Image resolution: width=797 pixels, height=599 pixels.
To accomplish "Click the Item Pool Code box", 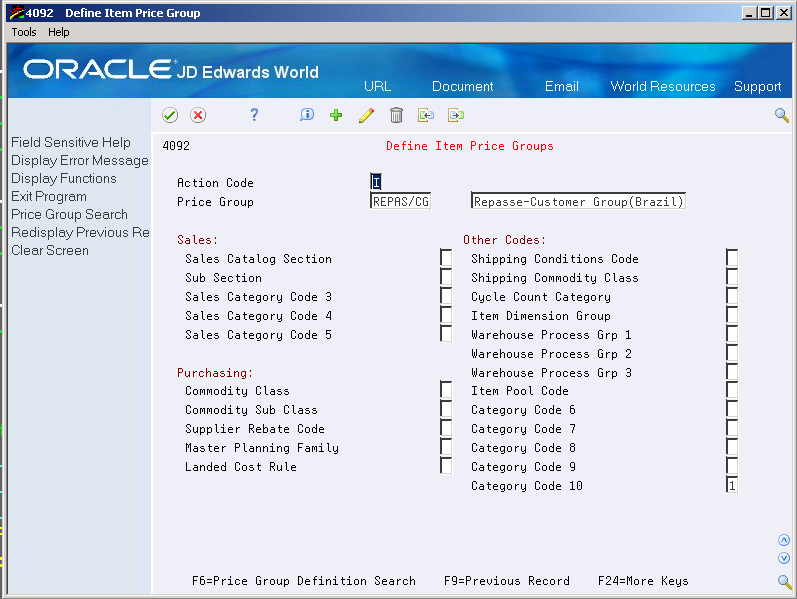I will (732, 390).
